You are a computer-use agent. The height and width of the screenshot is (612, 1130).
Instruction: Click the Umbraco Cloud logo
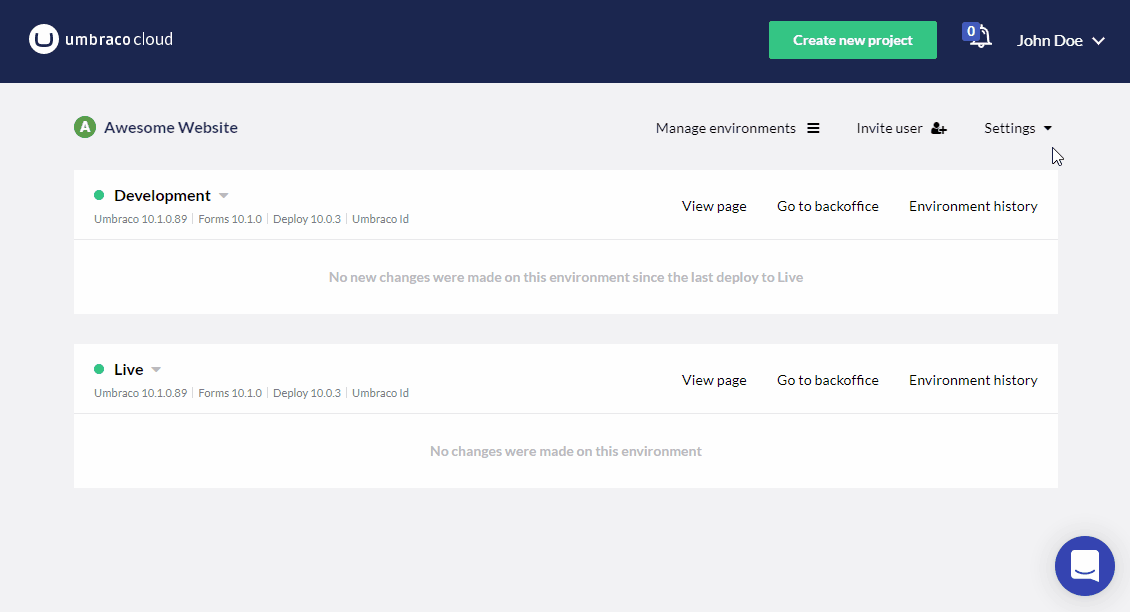coord(101,40)
